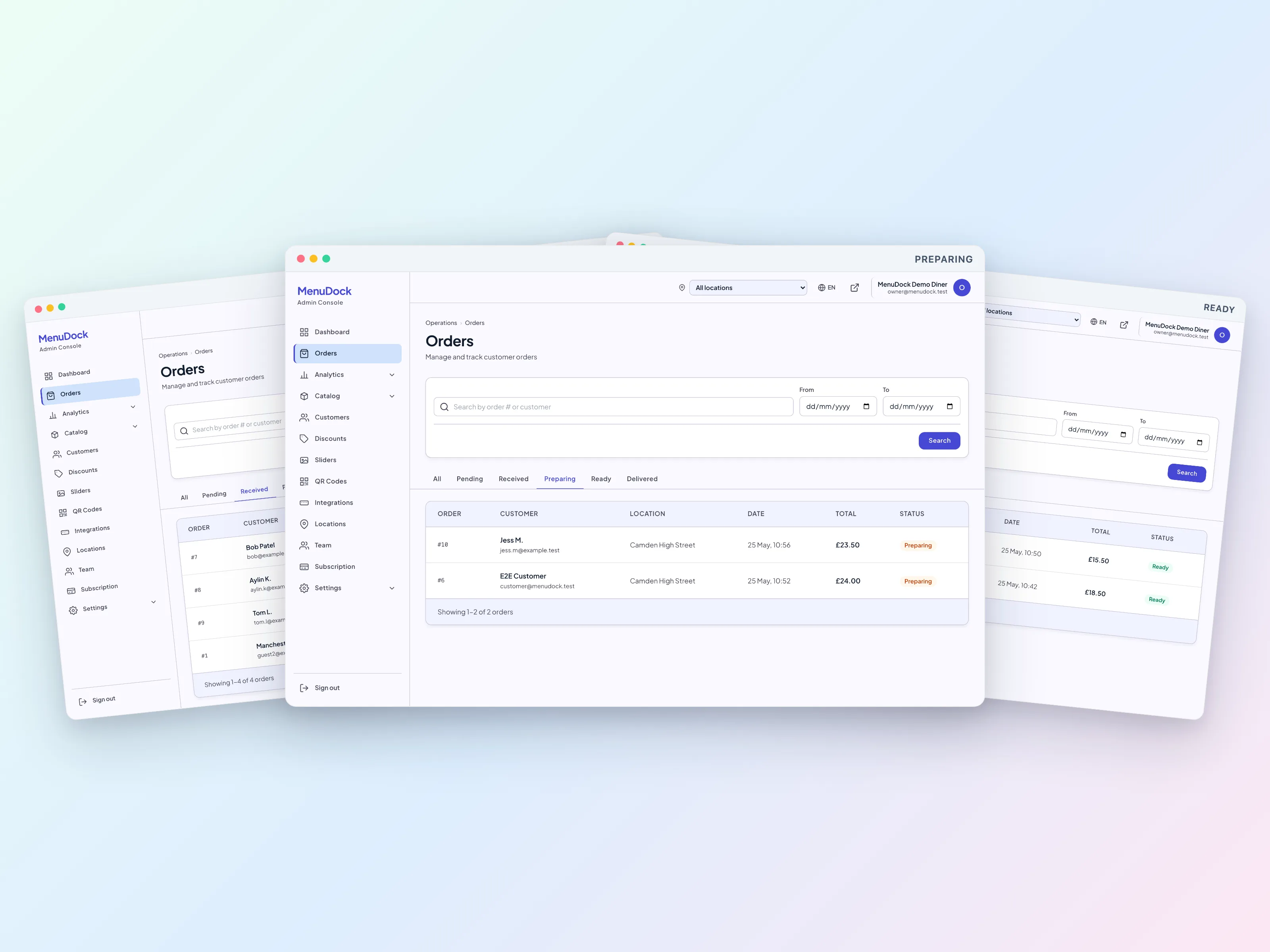Click Bob Patel in left window orders table
The height and width of the screenshot is (952, 1270).
pyautogui.click(x=260, y=546)
